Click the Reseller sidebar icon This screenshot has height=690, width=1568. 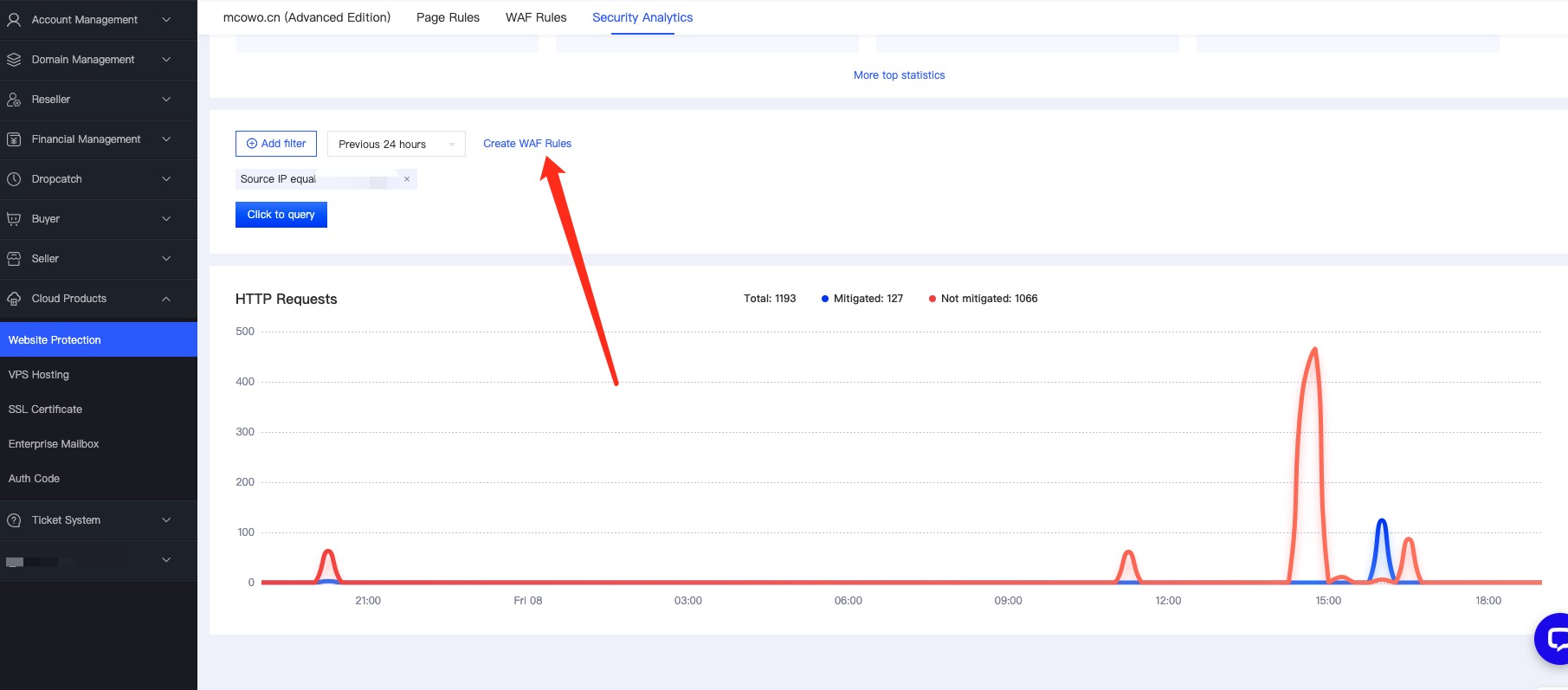pyautogui.click(x=14, y=100)
